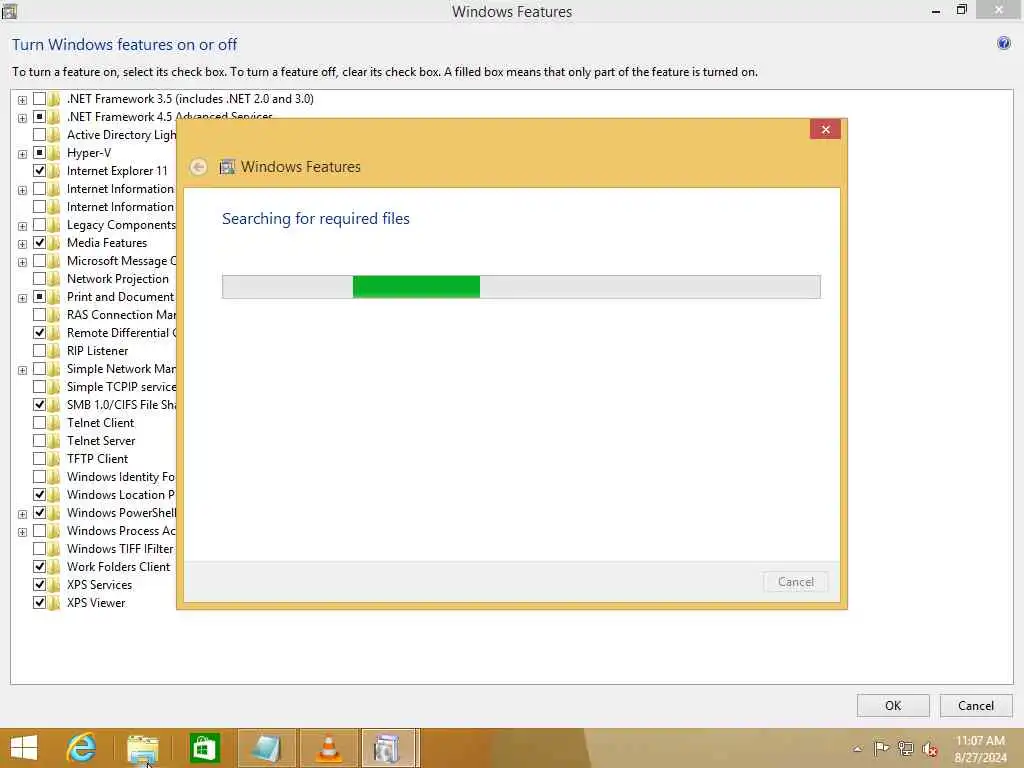This screenshot has width=1024, height=768.
Task: Switch to Windows Features taskbar icon
Action: pos(388,748)
